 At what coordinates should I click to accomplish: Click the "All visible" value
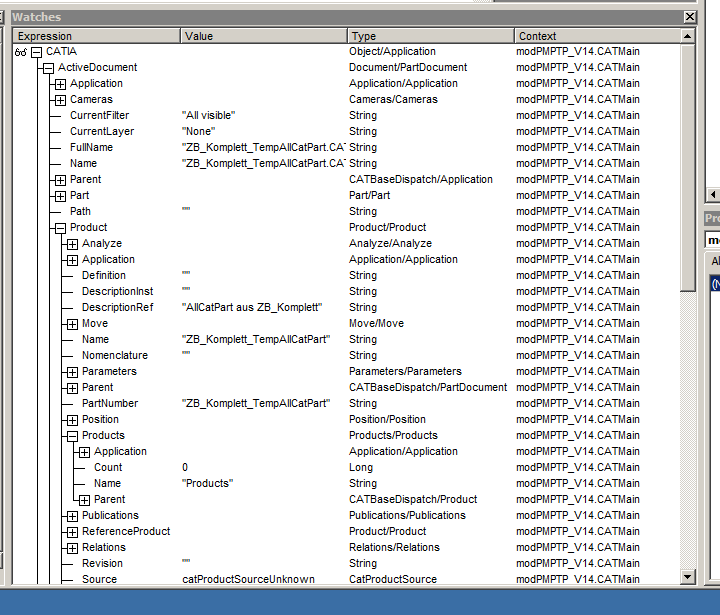[208, 115]
